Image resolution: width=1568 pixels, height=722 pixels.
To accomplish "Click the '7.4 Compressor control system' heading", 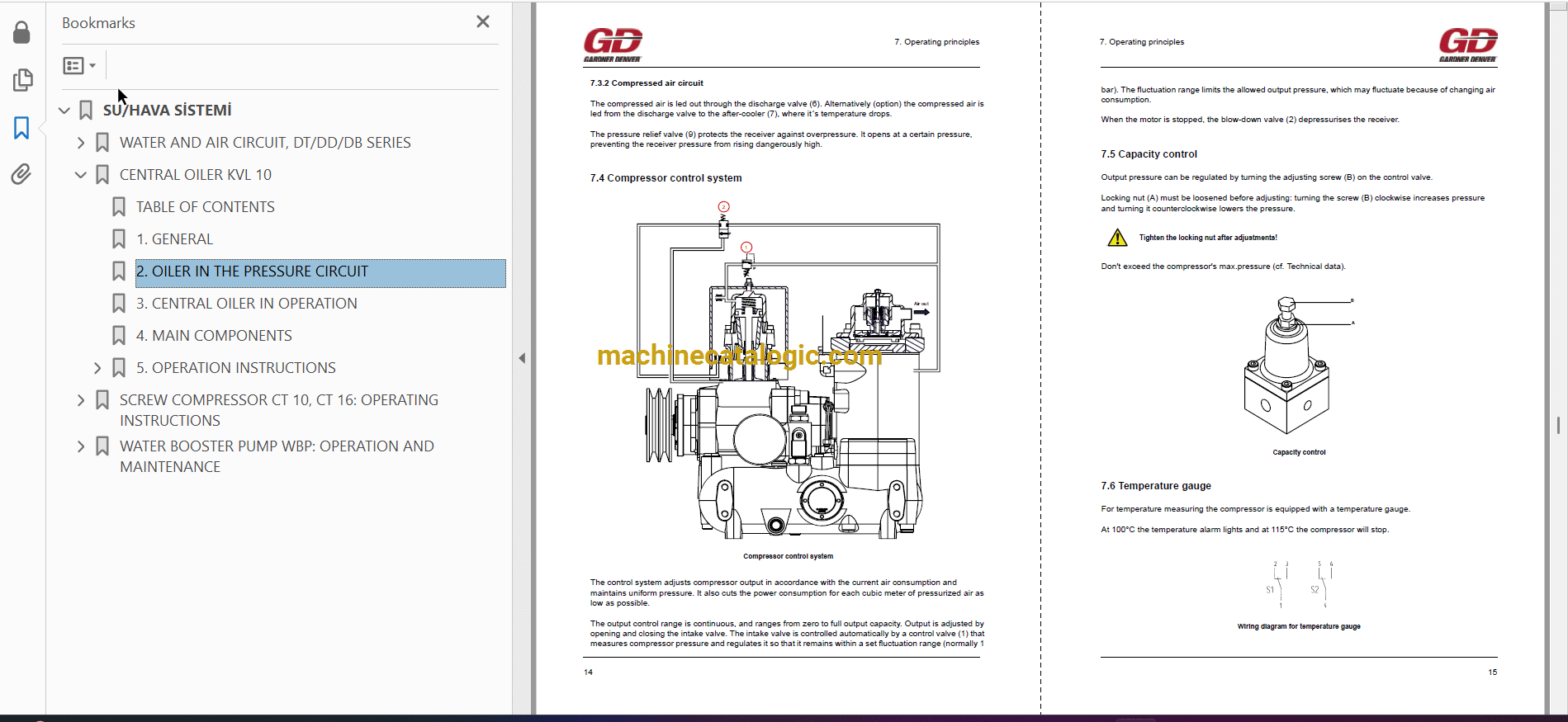I will coord(666,178).
